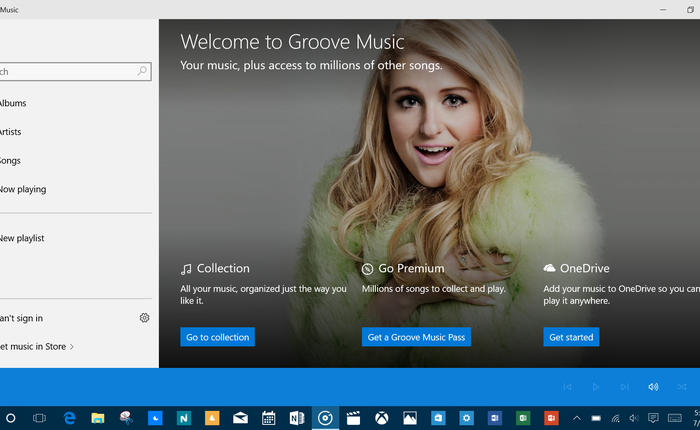The image size is (700, 430).
Task: Launch PowerPoint from the taskbar
Action: pos(551,418)
